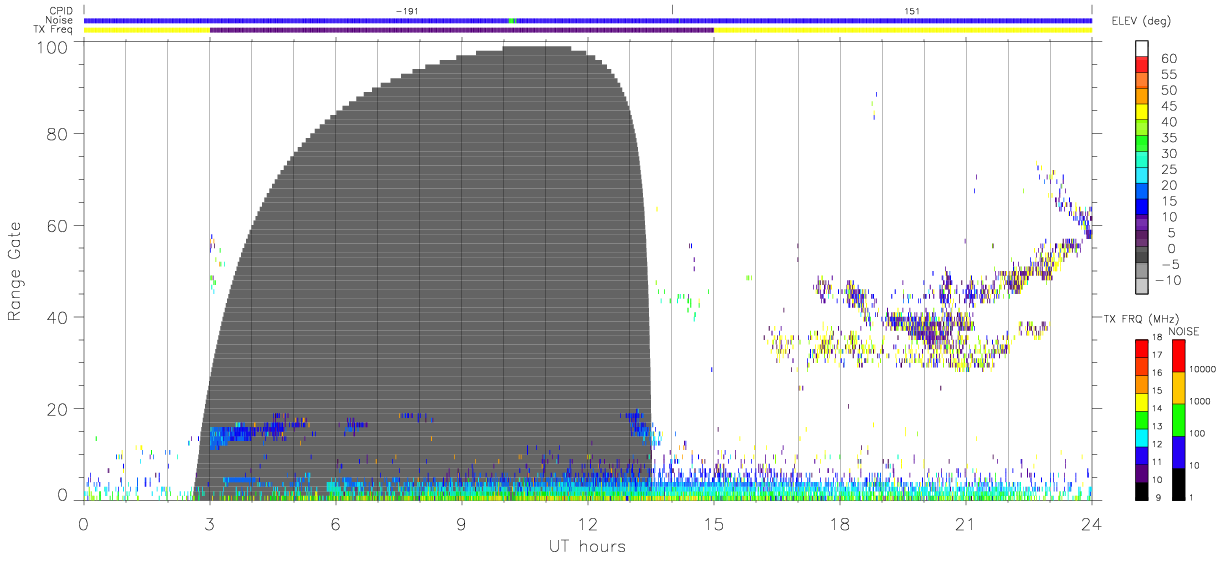The image size is (1228, 567).
Task: Click x-axis tick label '15'
Action: (713, 523)
